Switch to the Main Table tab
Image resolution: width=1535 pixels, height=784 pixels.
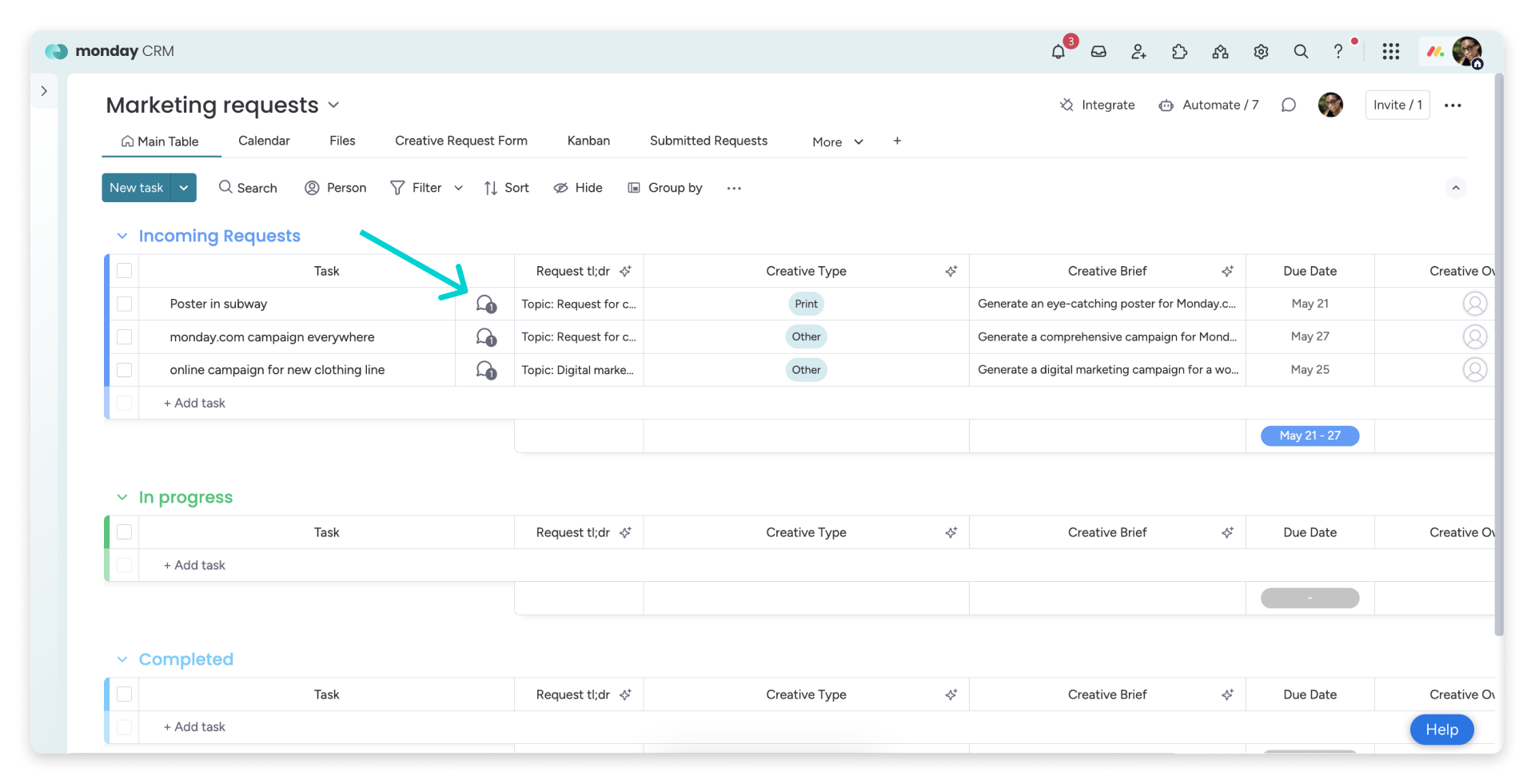(160, 141)
